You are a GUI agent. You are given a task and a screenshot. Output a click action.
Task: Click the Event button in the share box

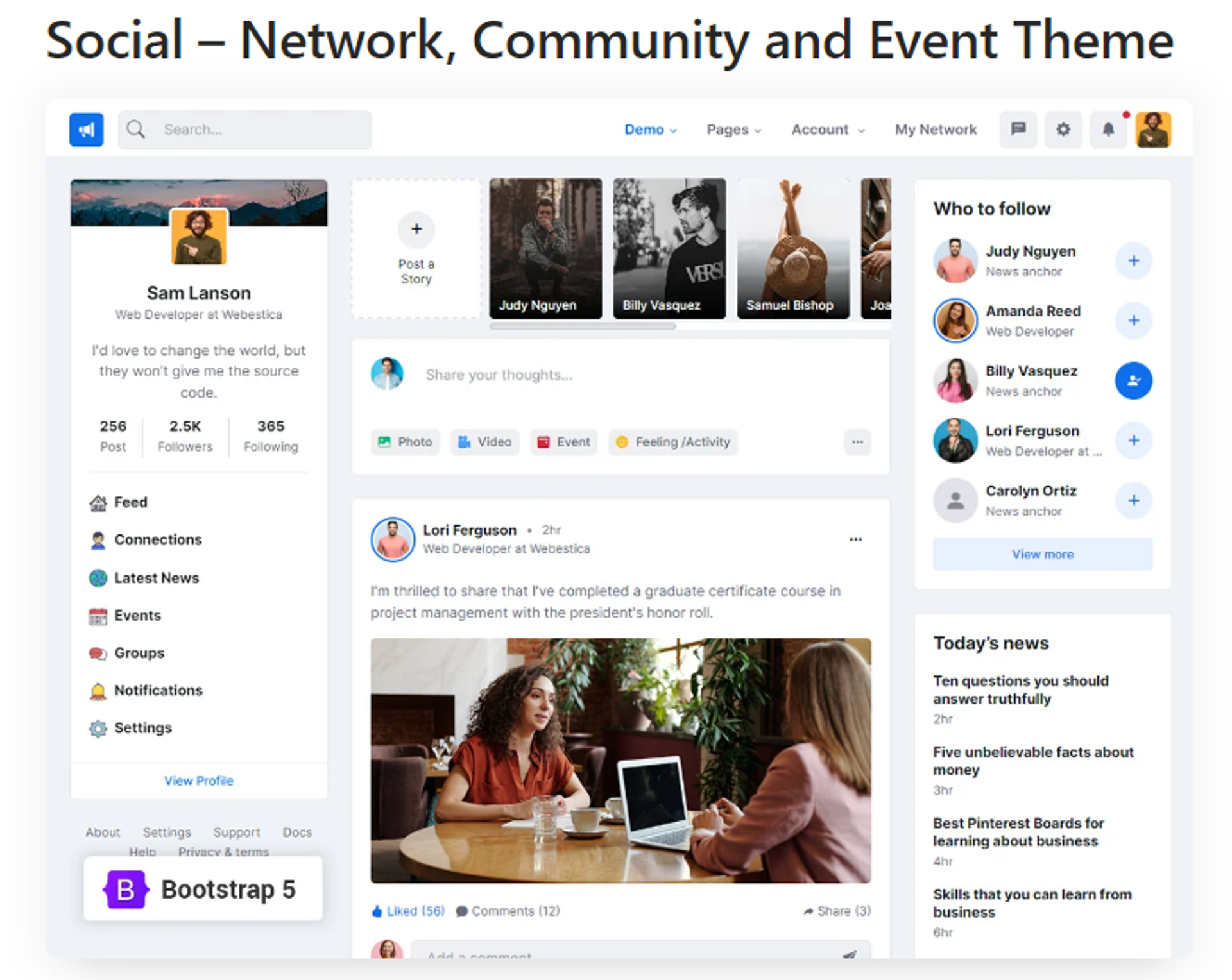coord(563,442)
